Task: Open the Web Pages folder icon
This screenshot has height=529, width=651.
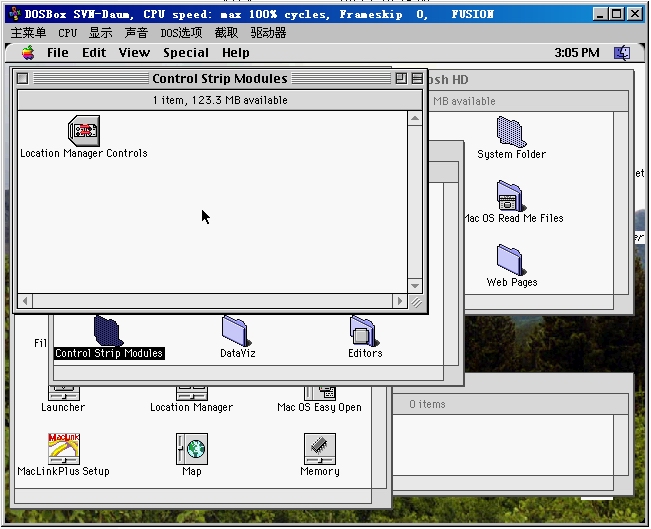Action: click(511, 260)
